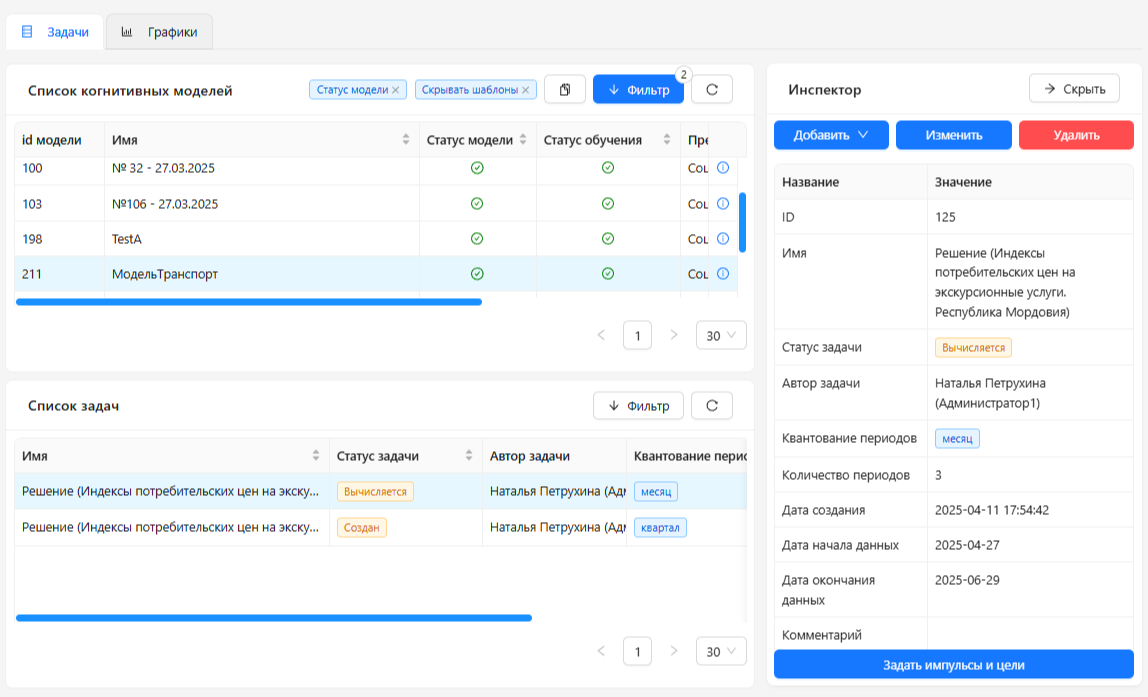
Task: Refresh the task list
Action: click(x=712, y=405)
